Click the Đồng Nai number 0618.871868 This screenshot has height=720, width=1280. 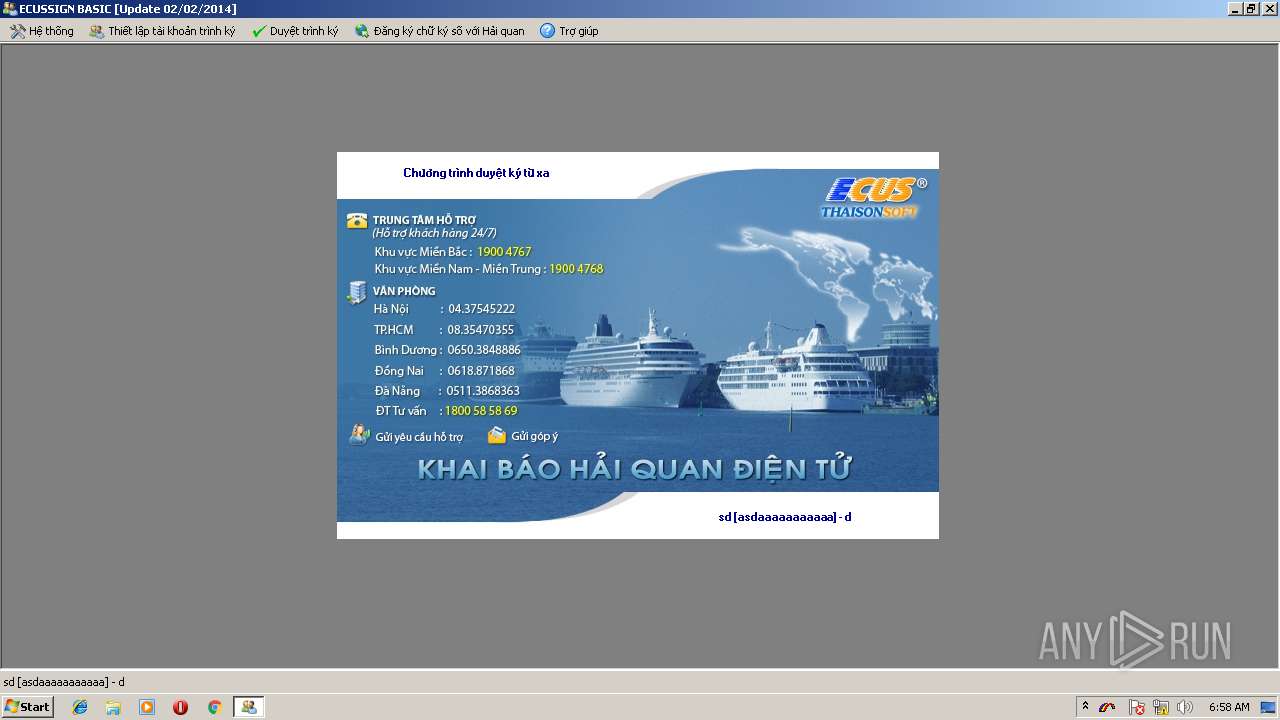click(481, 371)
